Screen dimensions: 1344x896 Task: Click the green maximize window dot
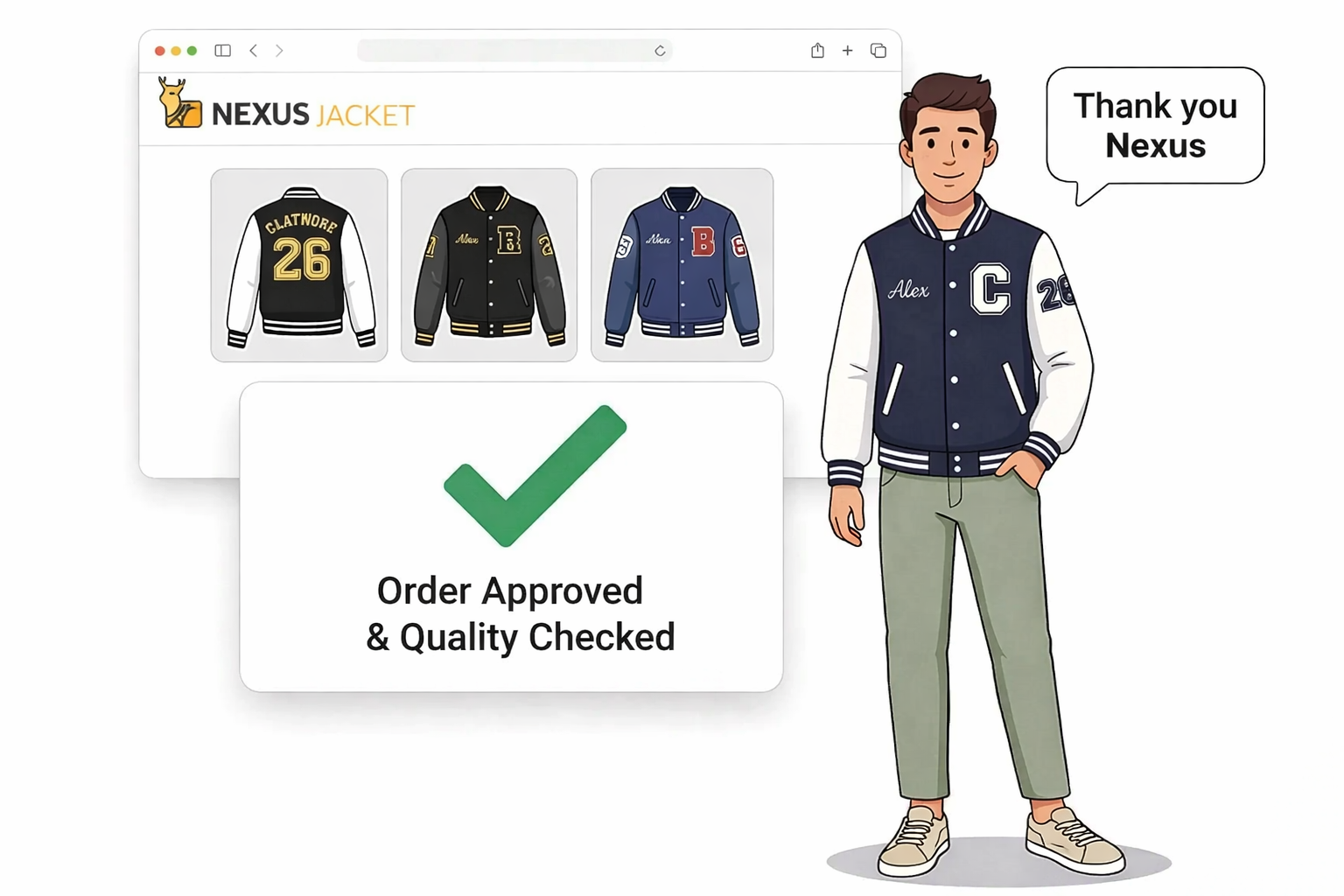(x=192, y=51)
